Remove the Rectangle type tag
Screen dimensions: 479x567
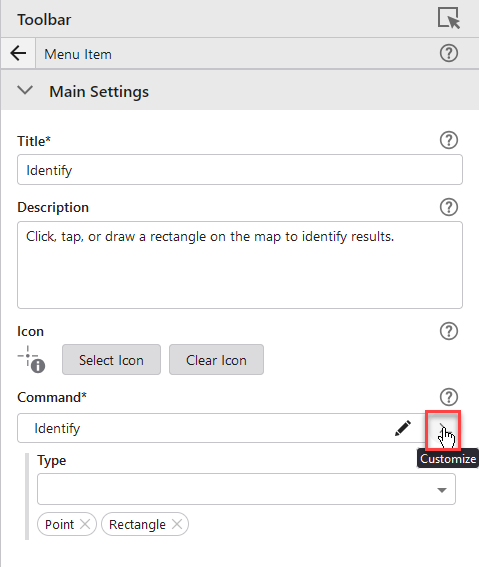(177, 524)
